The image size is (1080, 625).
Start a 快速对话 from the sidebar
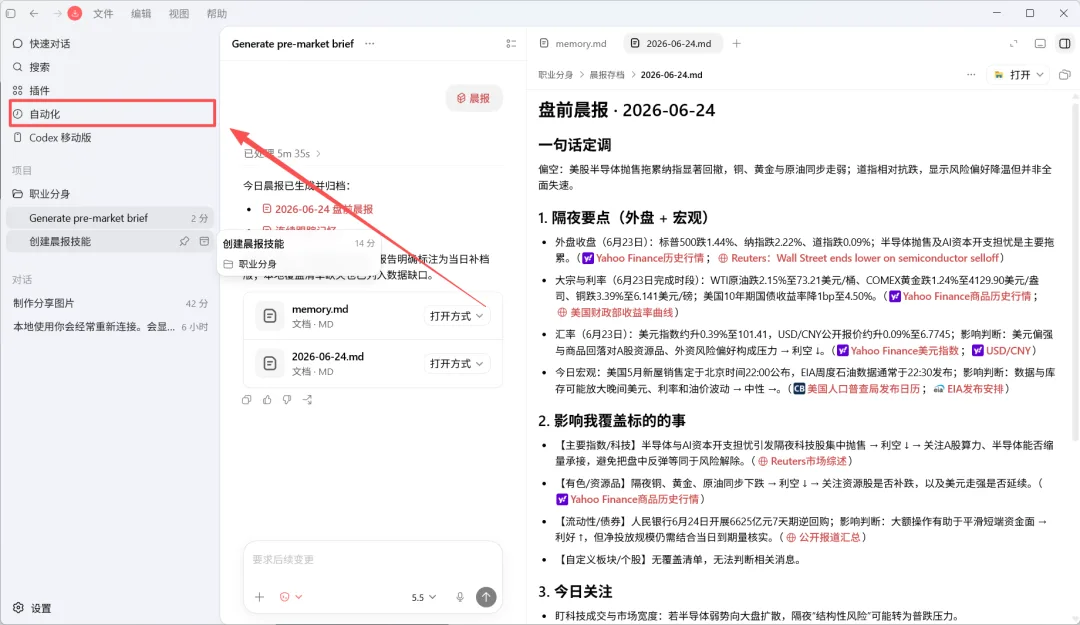(x=112, y=43)
